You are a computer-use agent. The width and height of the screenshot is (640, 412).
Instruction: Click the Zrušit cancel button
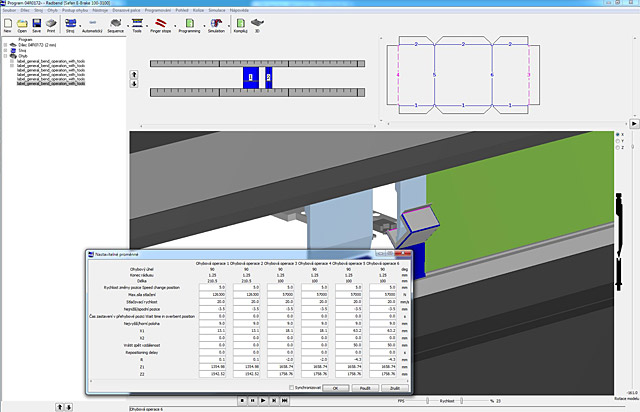tap(395, 388)
